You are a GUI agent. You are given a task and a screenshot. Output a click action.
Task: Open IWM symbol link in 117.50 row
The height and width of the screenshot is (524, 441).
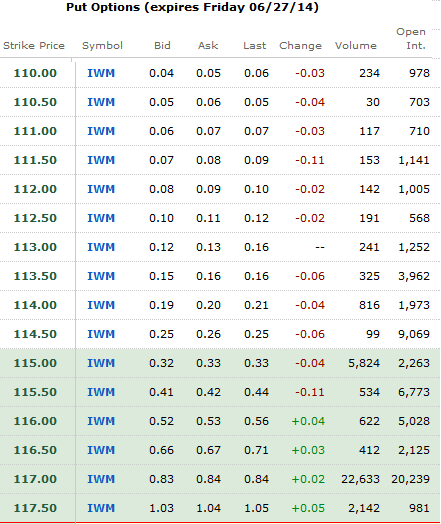coord(101,508)
